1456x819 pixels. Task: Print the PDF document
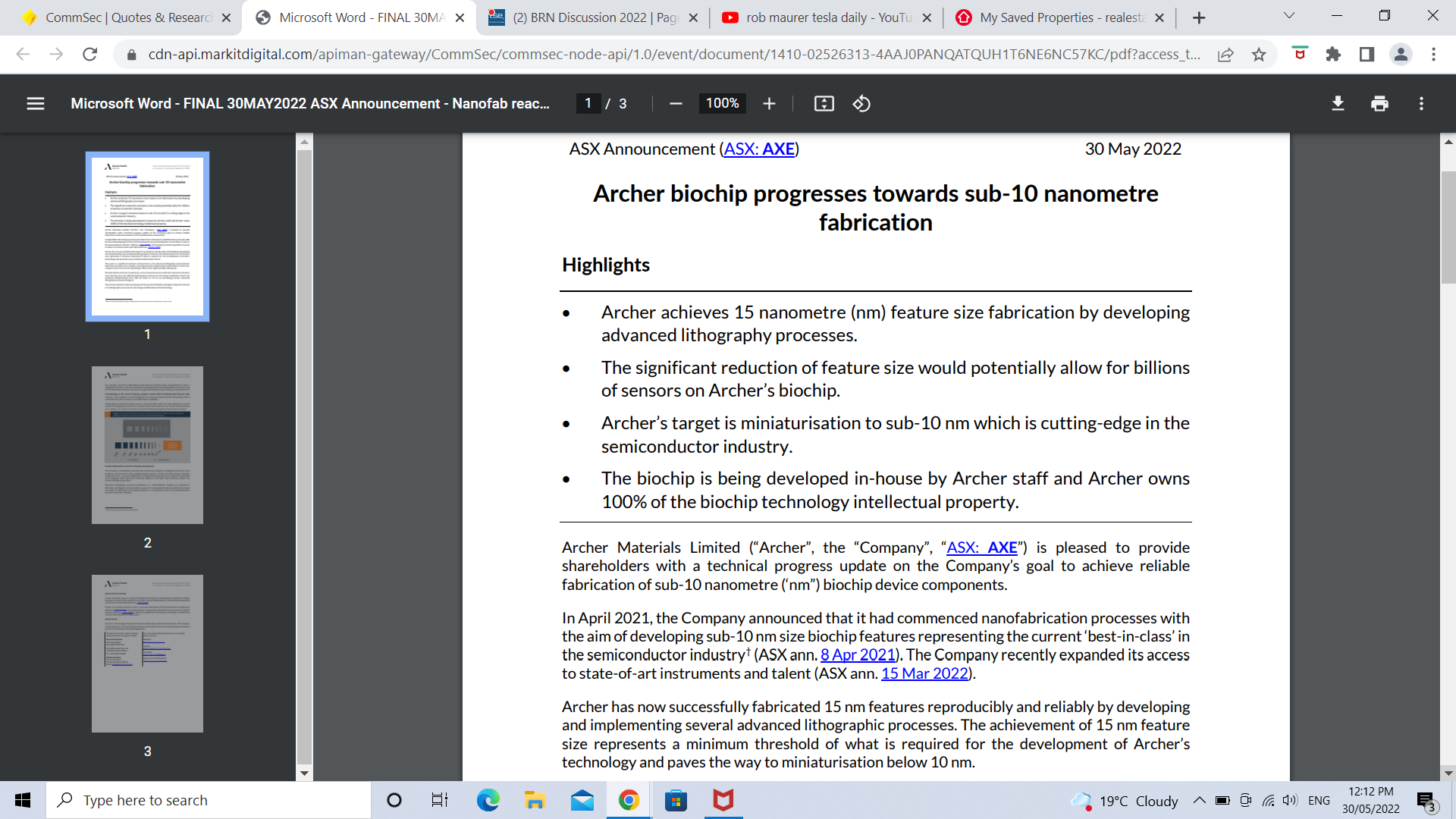tap(1379, 104)
